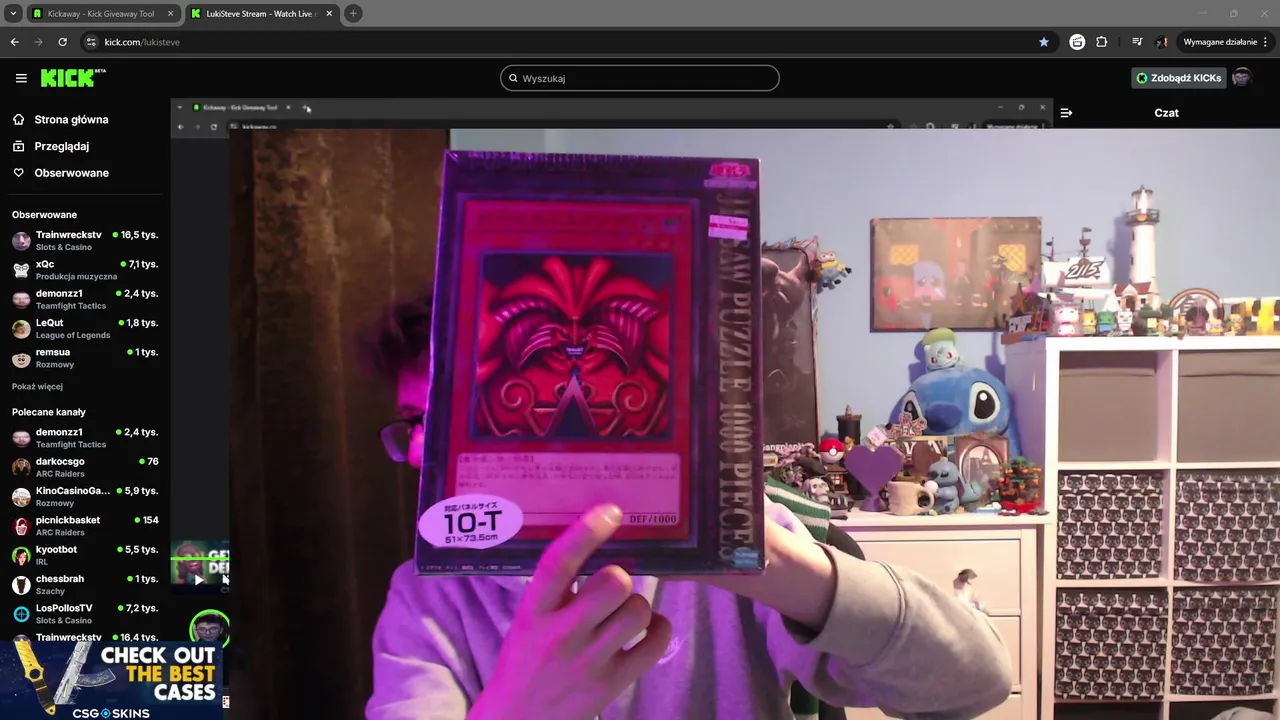Expand followed list with Pokaż więcej
The width and height of the screenshot is (1280, 720).
37,386
